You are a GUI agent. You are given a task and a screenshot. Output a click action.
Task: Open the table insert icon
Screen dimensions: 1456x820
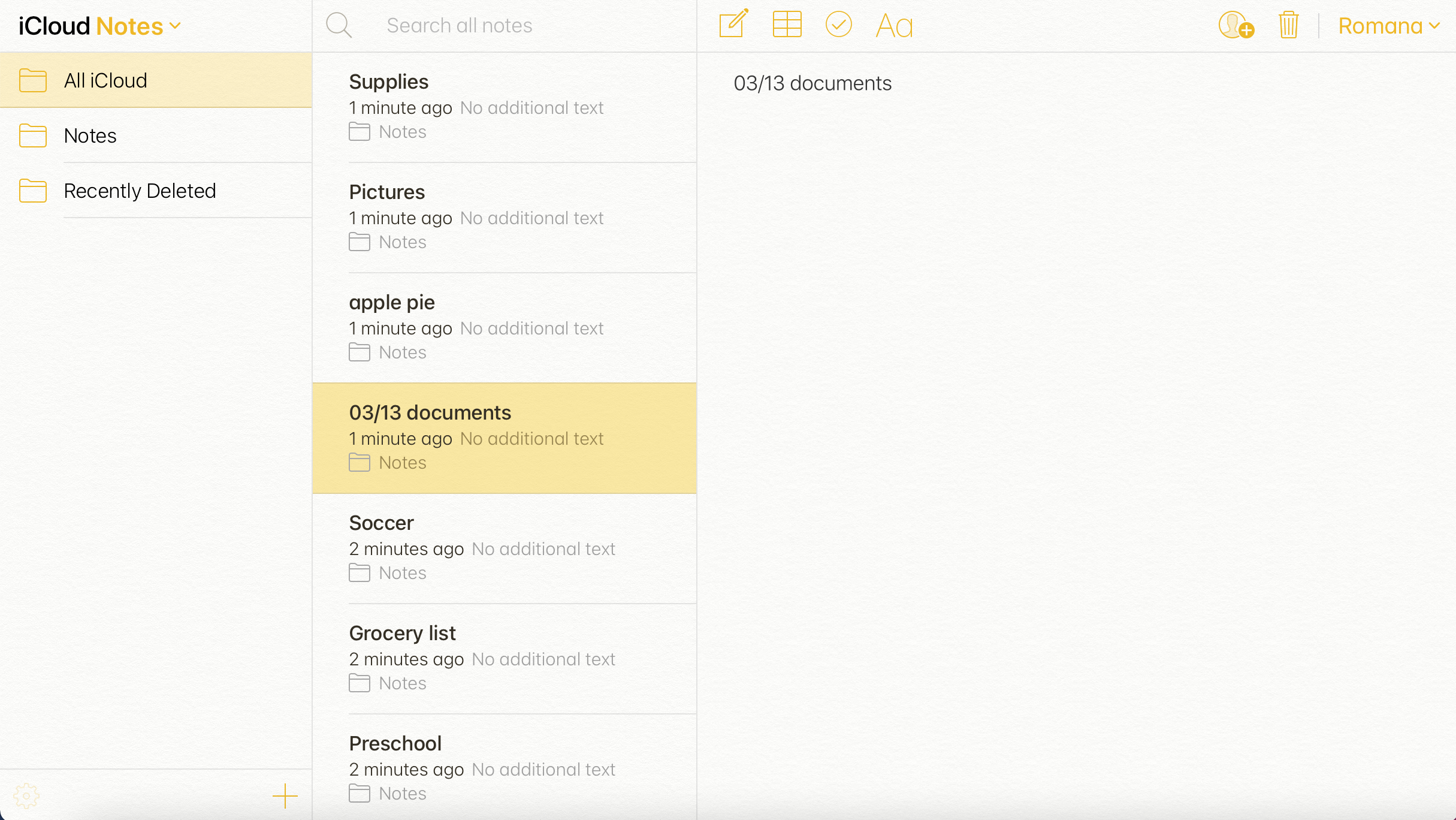click(786, 25)
